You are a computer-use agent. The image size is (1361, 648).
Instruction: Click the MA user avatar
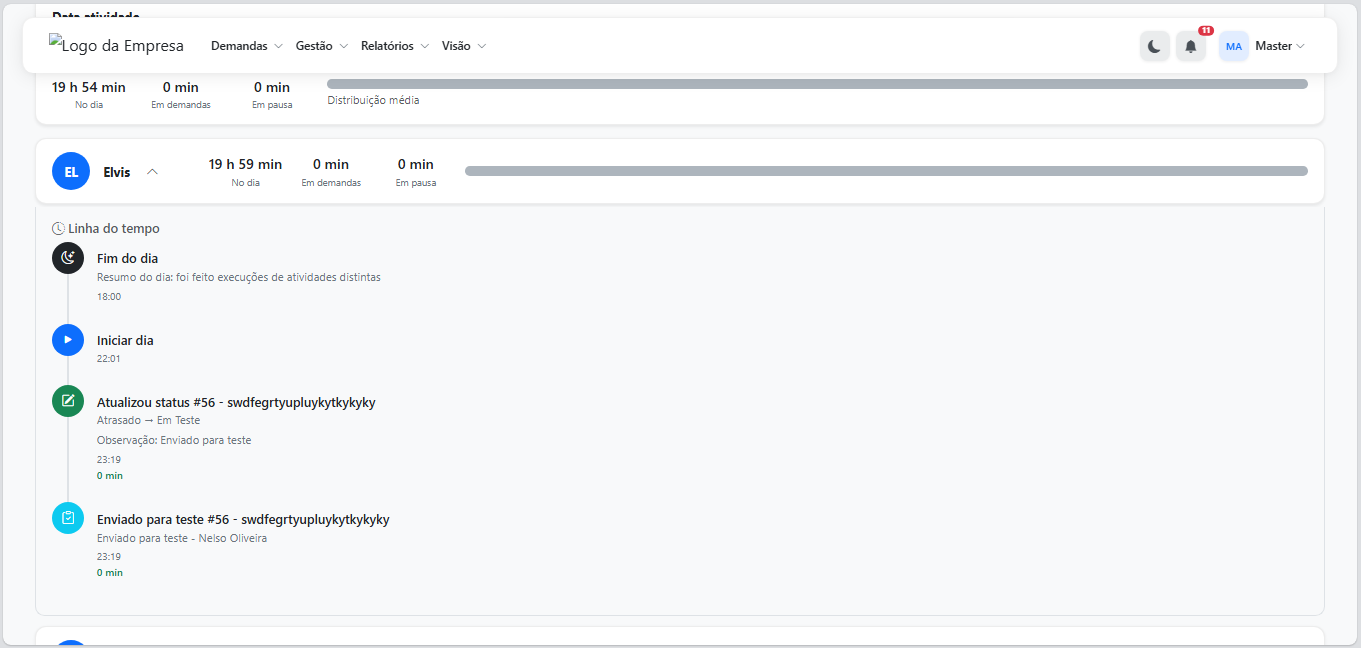point(1233,46)
